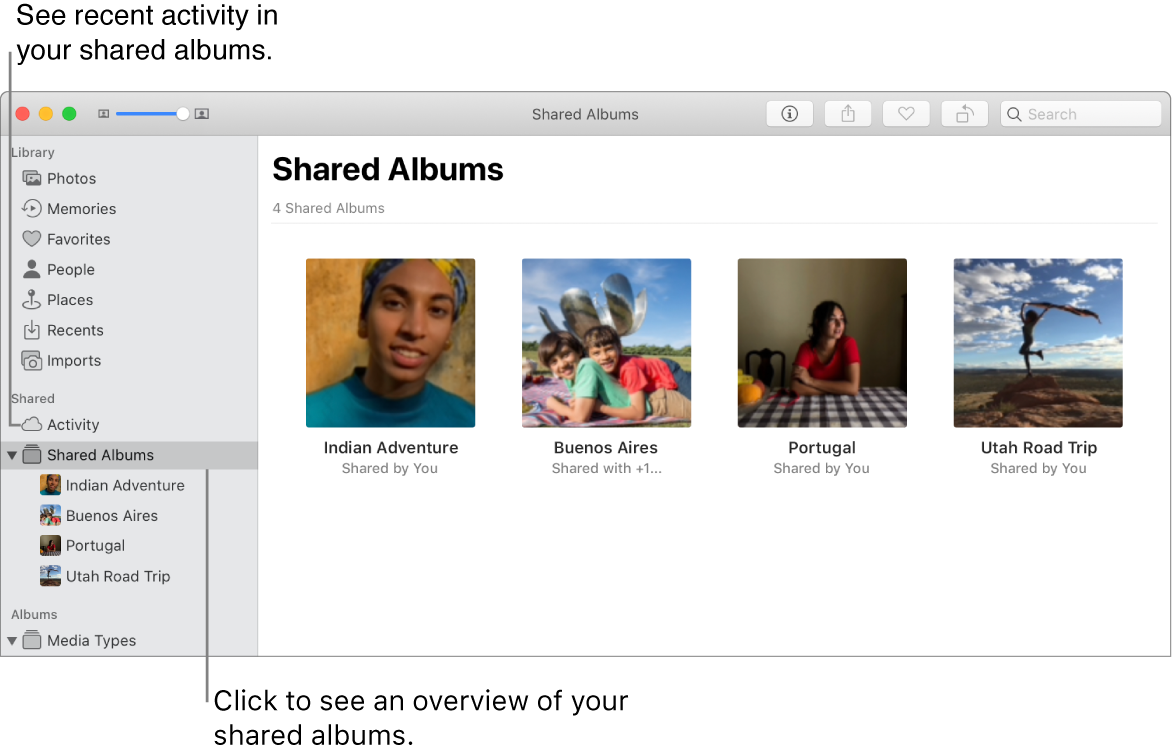This screenshot has width=1173, height=755.
Task: Click the Photos library icon in sidebar
Action: tap(31, 178)
